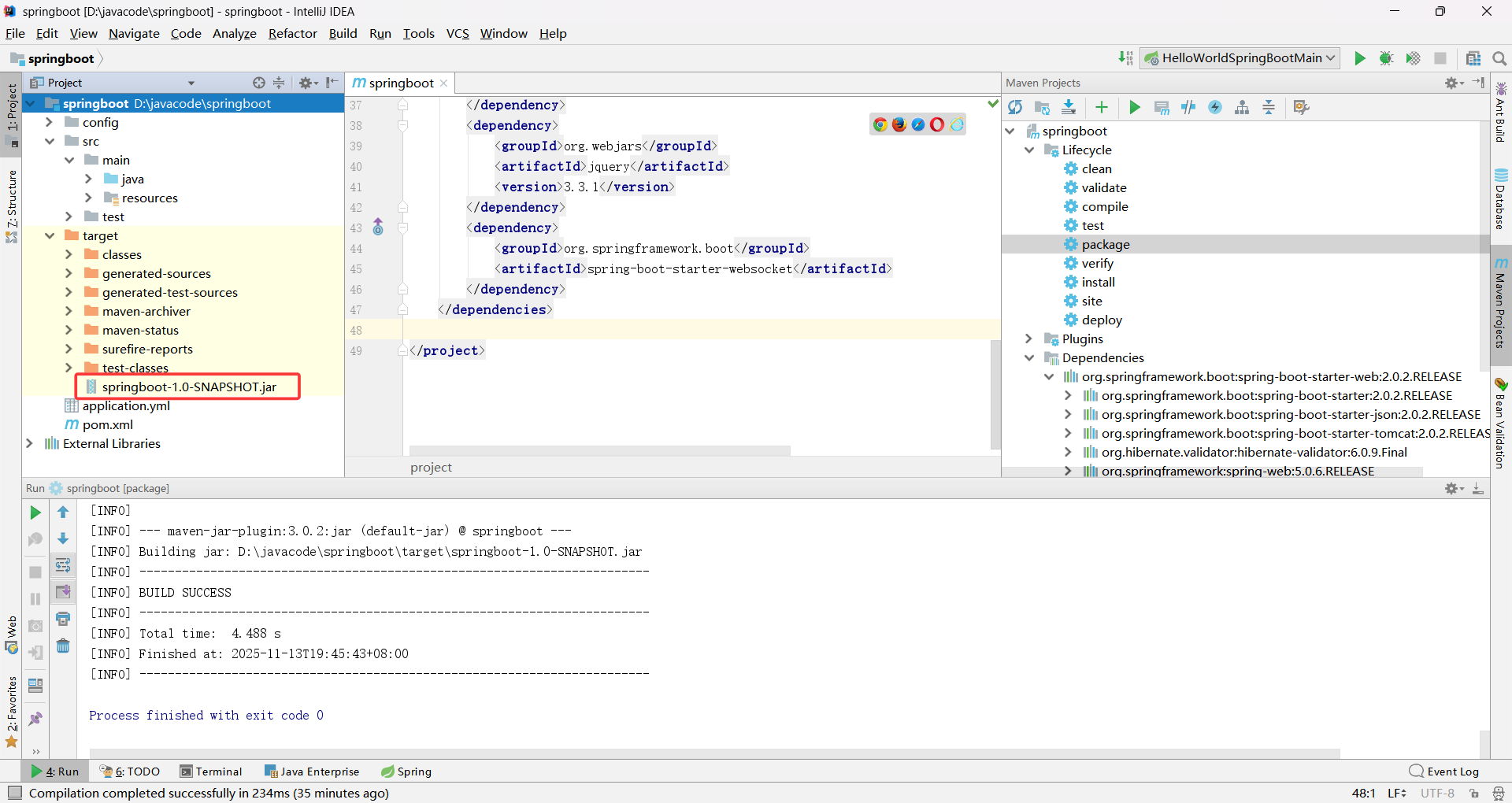Collapse Lifecycle node in Maven Projects
The width and height of the screenshot is (1512, 803).
click(1029, 150)
